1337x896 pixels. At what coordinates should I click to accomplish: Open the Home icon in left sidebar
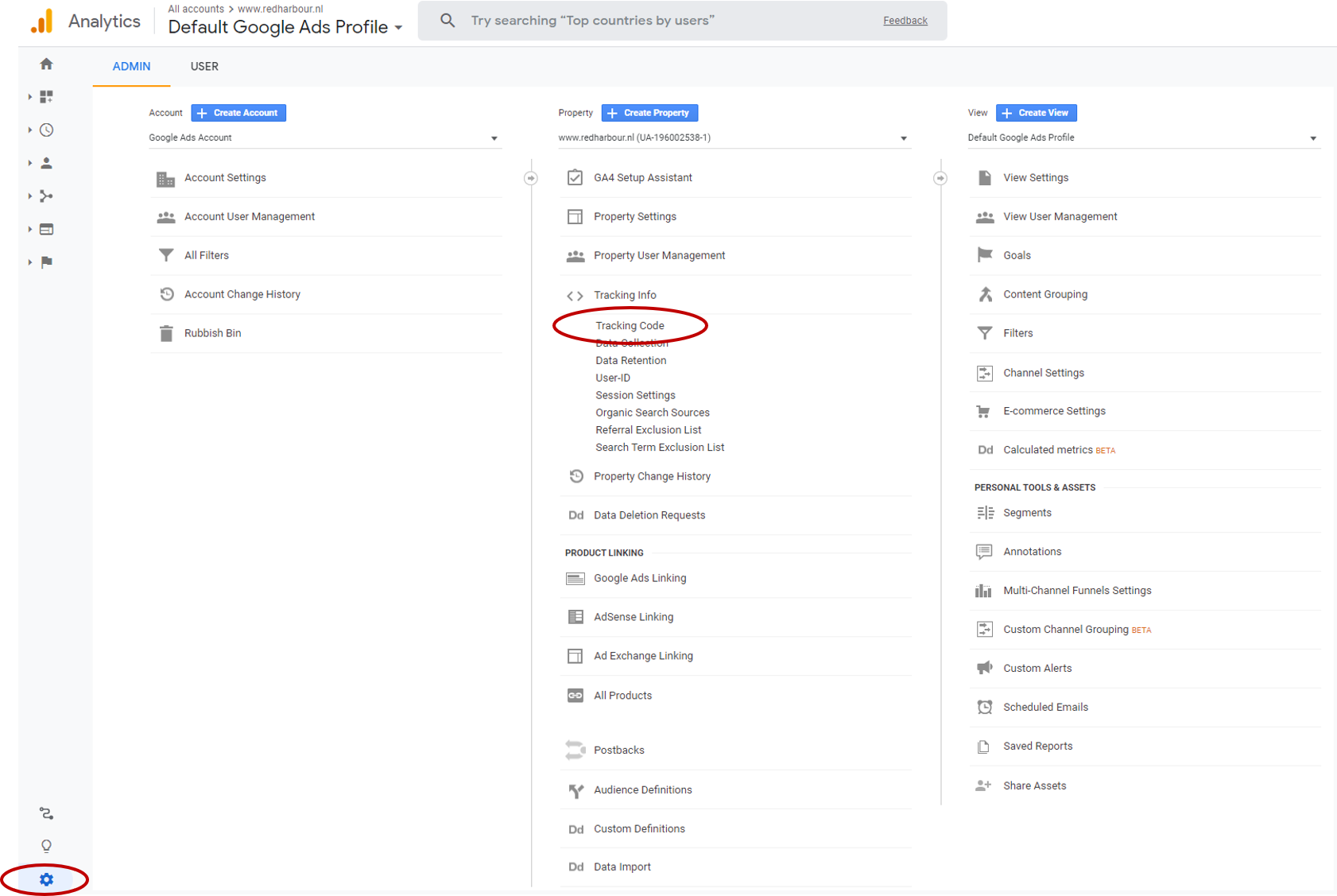46,64
